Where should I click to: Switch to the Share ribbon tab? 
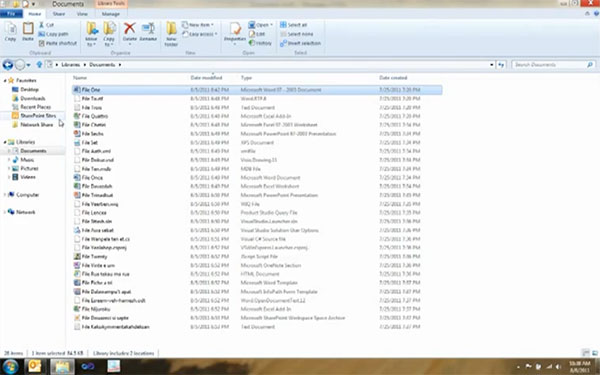tap(59, 14)
